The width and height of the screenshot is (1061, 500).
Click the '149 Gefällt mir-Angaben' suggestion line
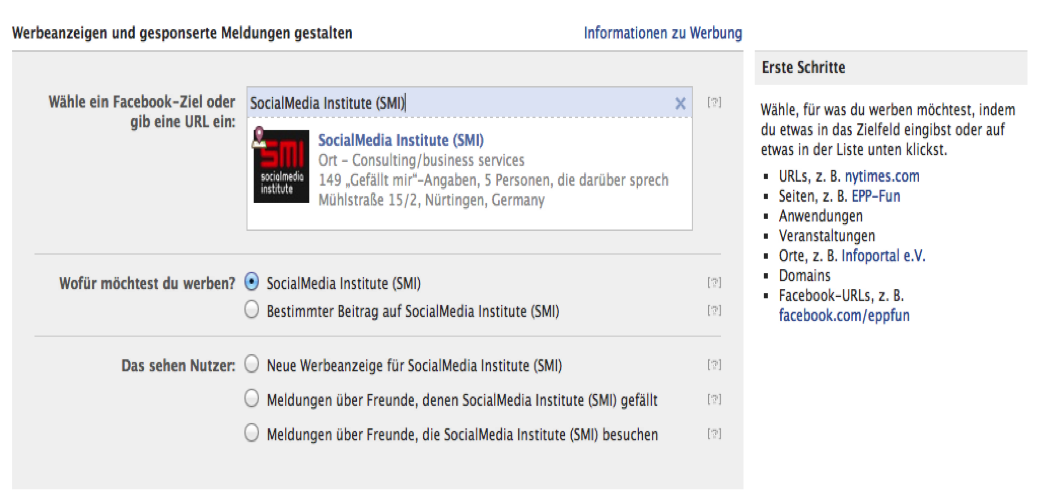click(493, 180)
